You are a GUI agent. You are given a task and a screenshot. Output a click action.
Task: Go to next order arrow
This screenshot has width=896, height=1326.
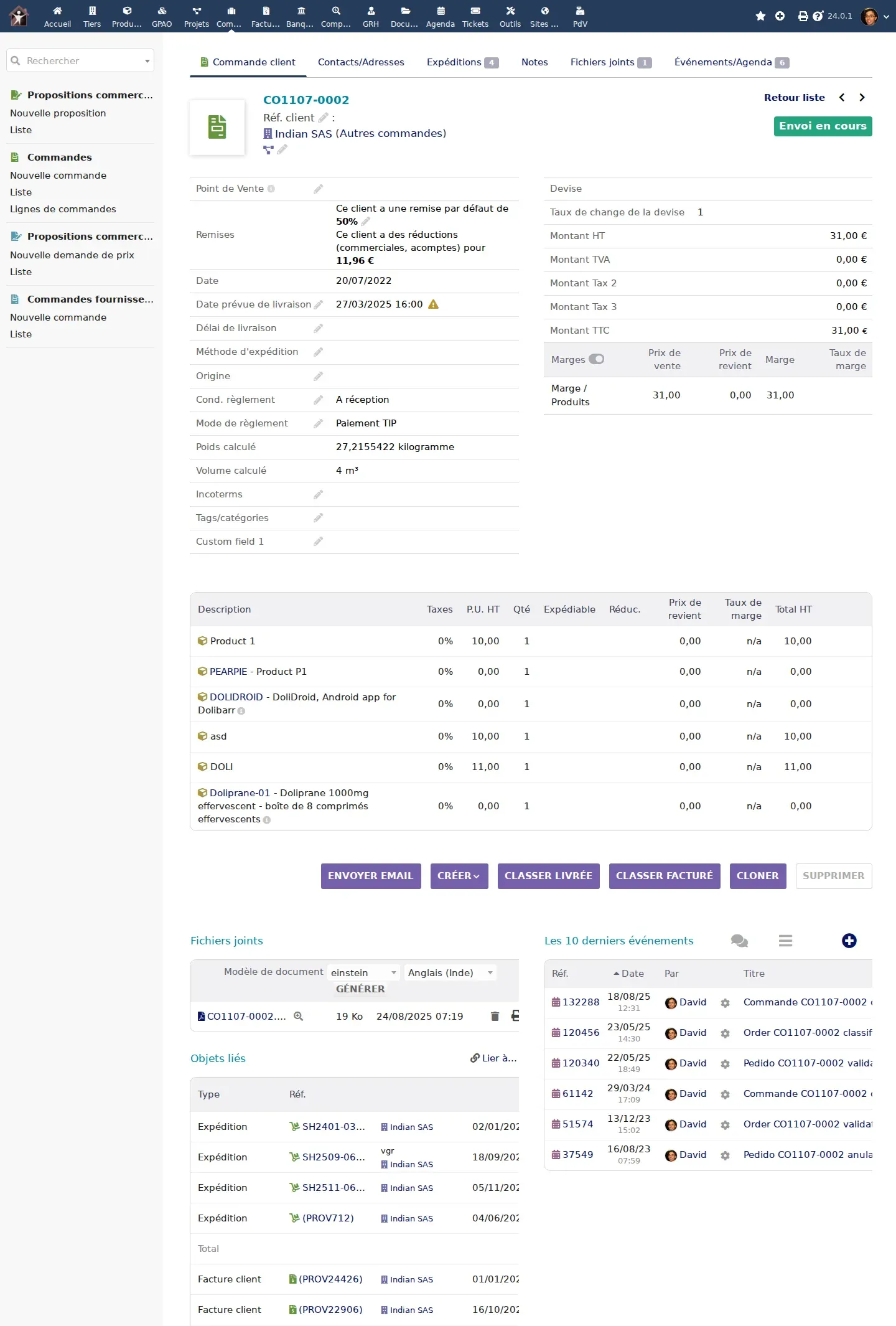[862, 98]
